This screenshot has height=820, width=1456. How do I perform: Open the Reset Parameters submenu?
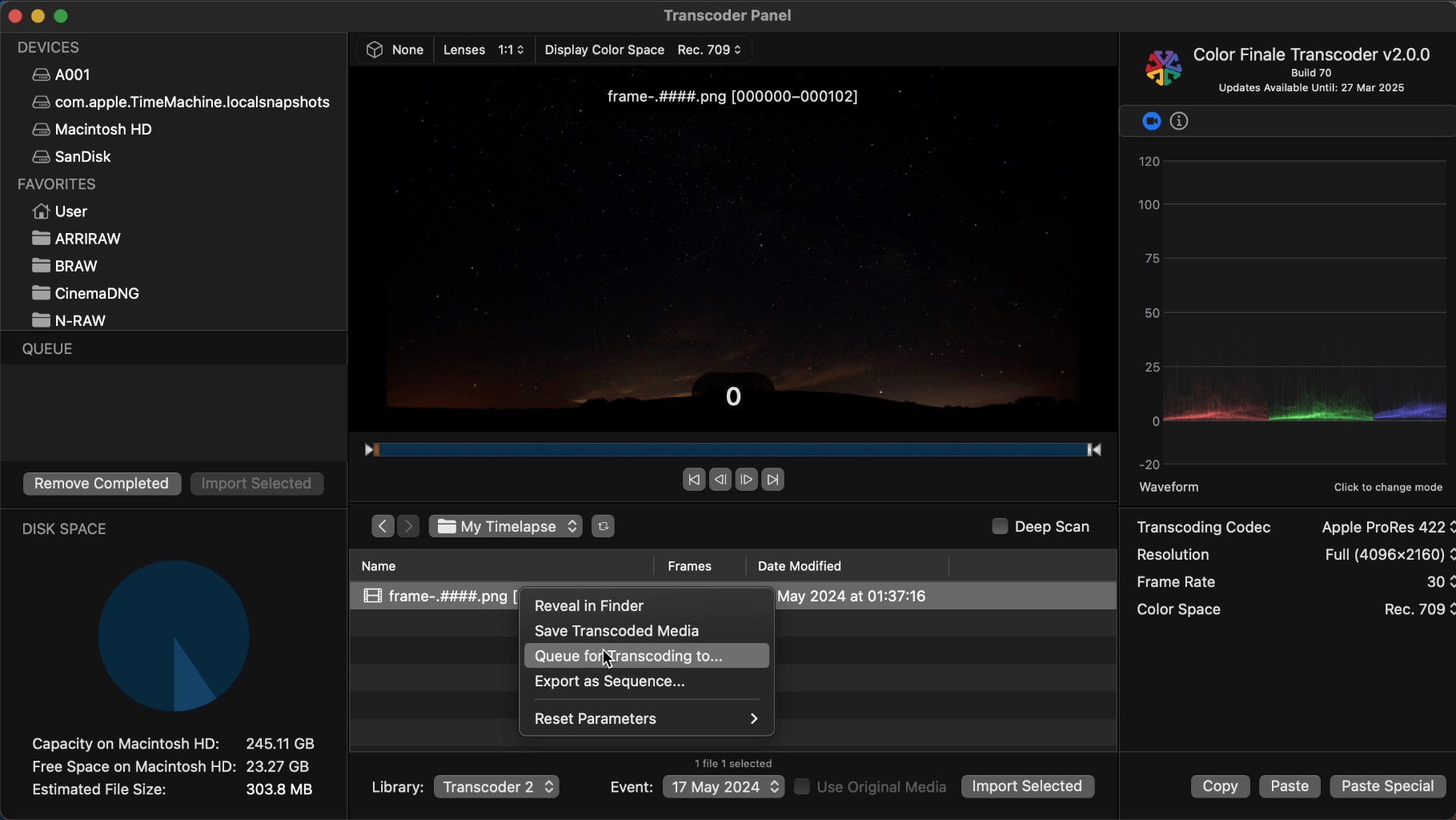(x=645, y=718)
